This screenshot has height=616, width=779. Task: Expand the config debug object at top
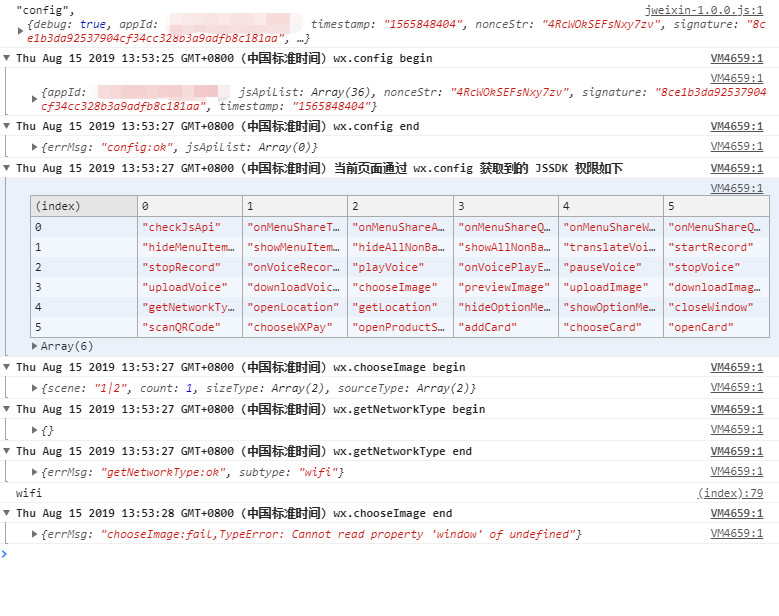pyautogui.click(x=20, y=31)
